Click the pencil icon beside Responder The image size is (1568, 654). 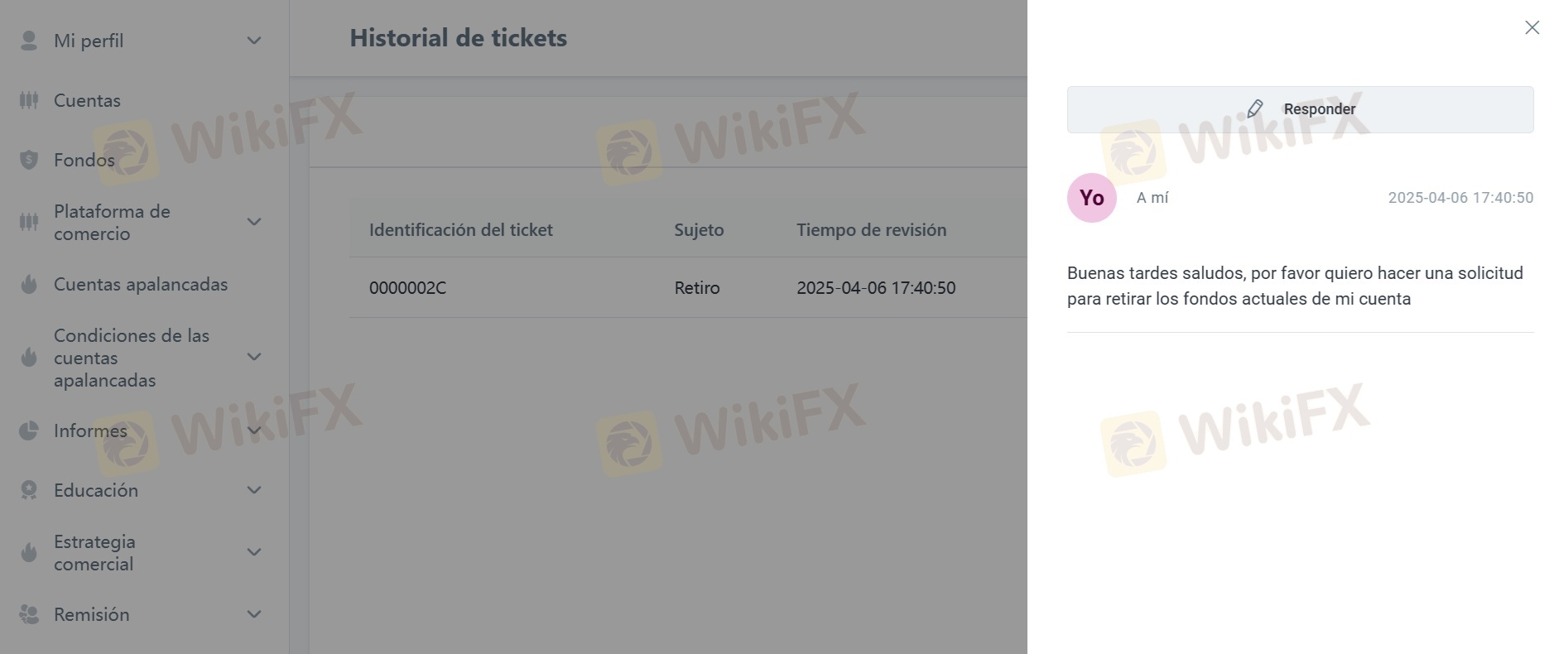tap(1255, 108)
